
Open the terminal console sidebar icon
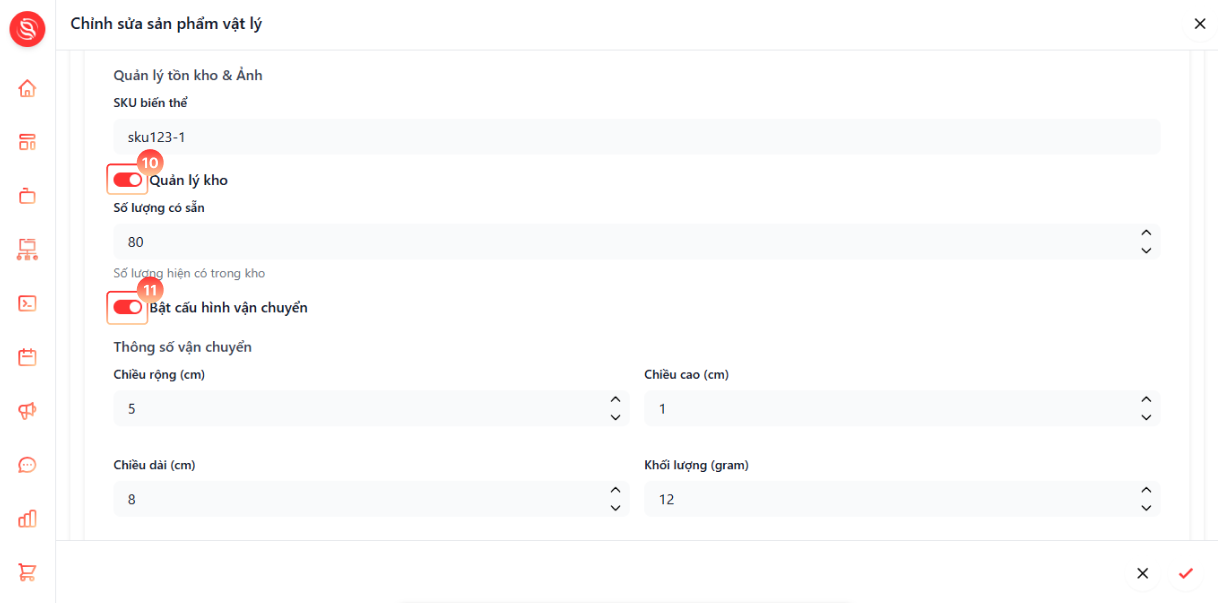pos(27,303)
